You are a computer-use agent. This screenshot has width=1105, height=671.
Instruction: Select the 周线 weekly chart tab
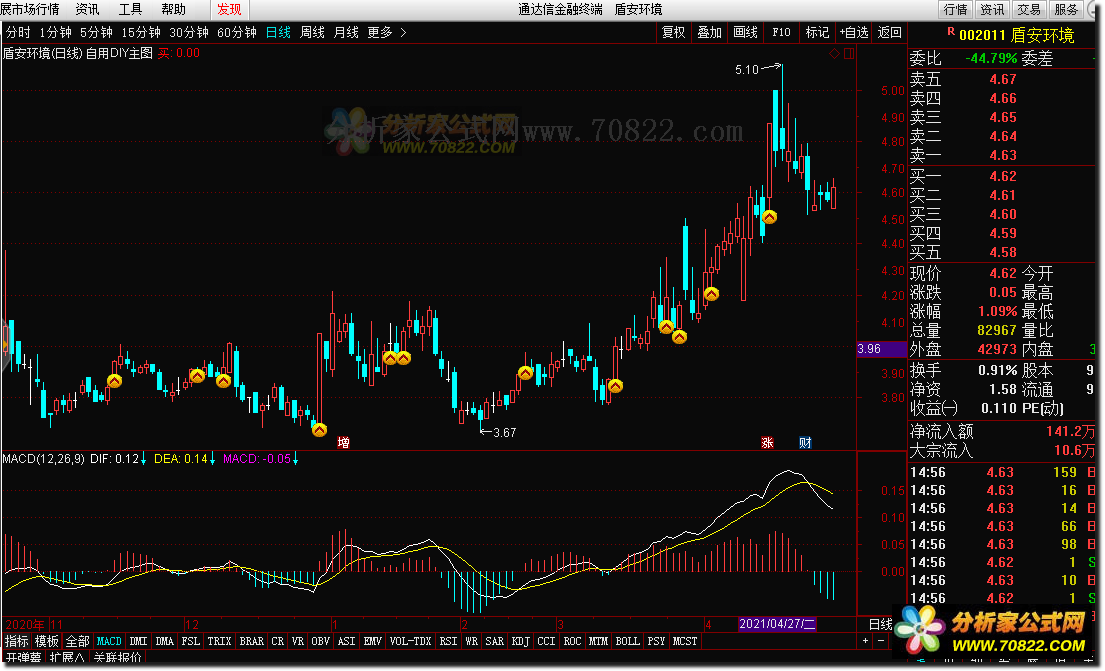point(312,32)
